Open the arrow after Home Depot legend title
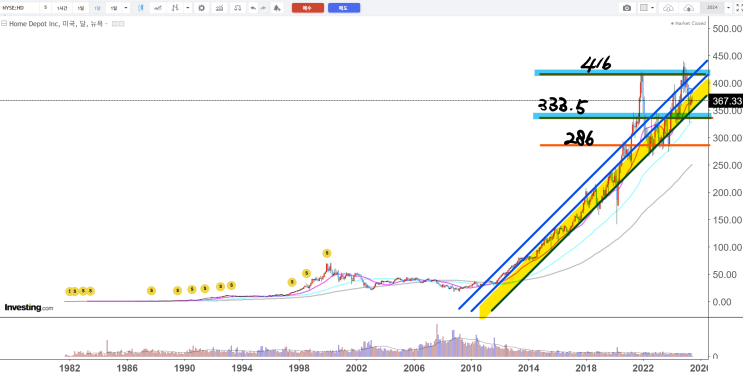The height and width of the screenshot is (374, 743). coord(107,23)
